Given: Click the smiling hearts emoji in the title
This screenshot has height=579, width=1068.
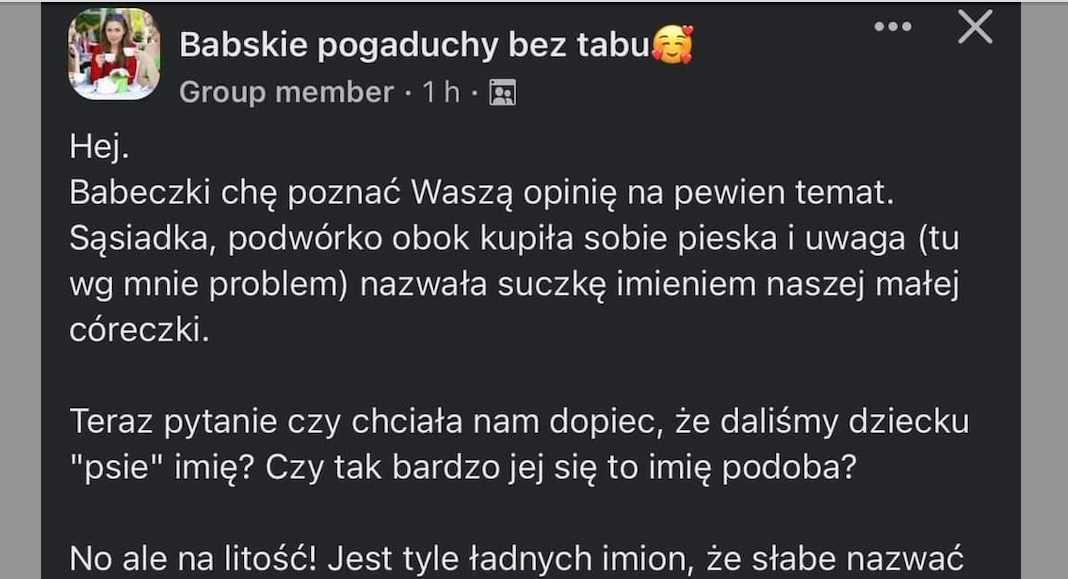Looking at the screenshot, I should point(672,45).
